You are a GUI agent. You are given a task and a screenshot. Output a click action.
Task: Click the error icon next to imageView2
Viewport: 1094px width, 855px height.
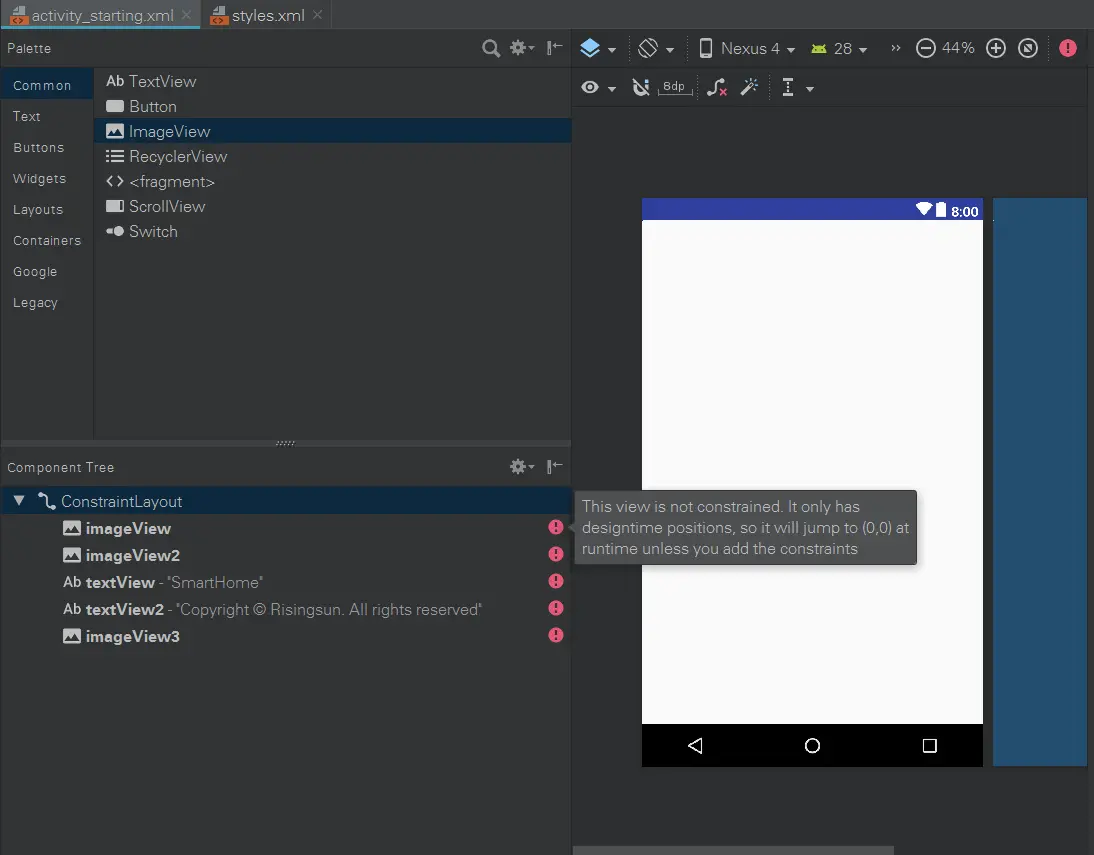(555, 554)
